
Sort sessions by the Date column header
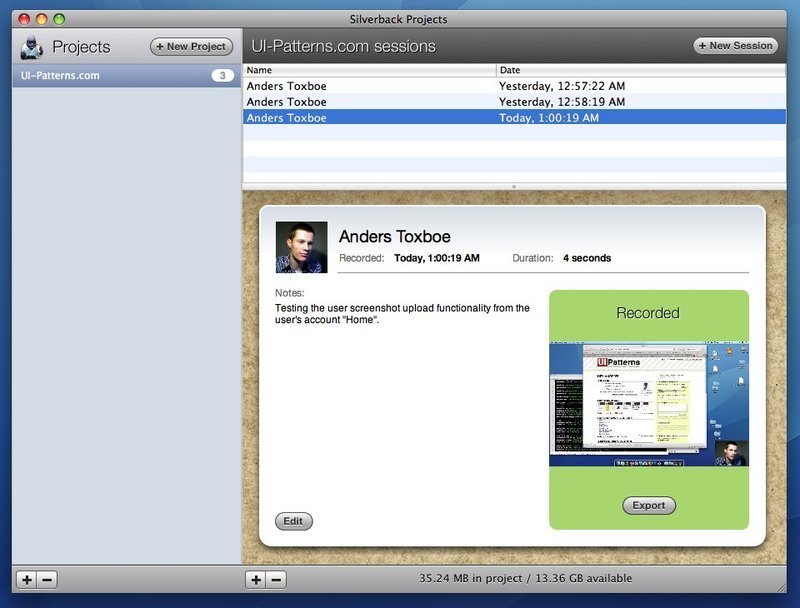pyautogui.click(x=640, y=70)
